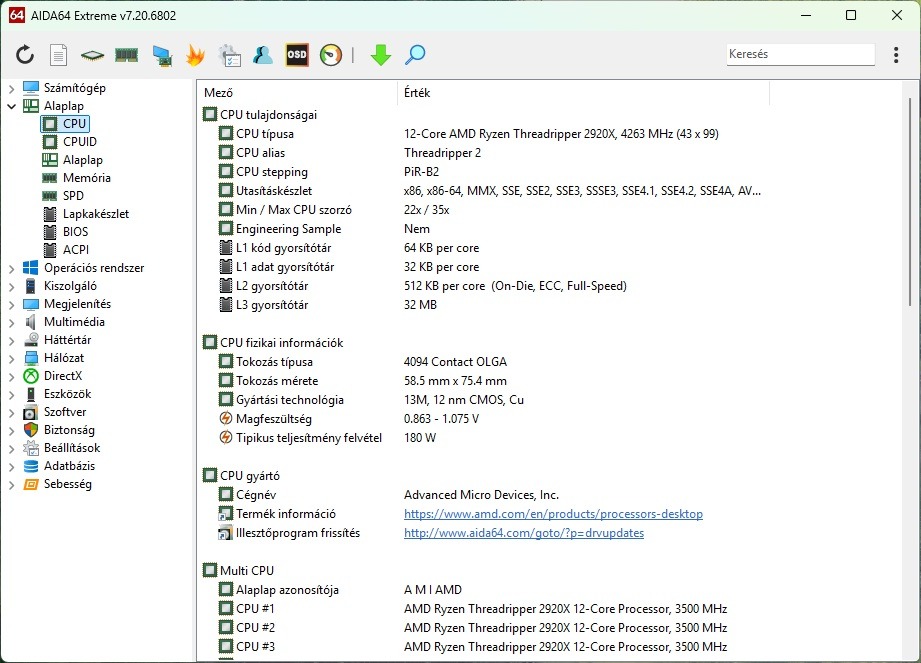Click the users icon in toolbar
Screen dimensions: 921x663
tap(263, 55)
